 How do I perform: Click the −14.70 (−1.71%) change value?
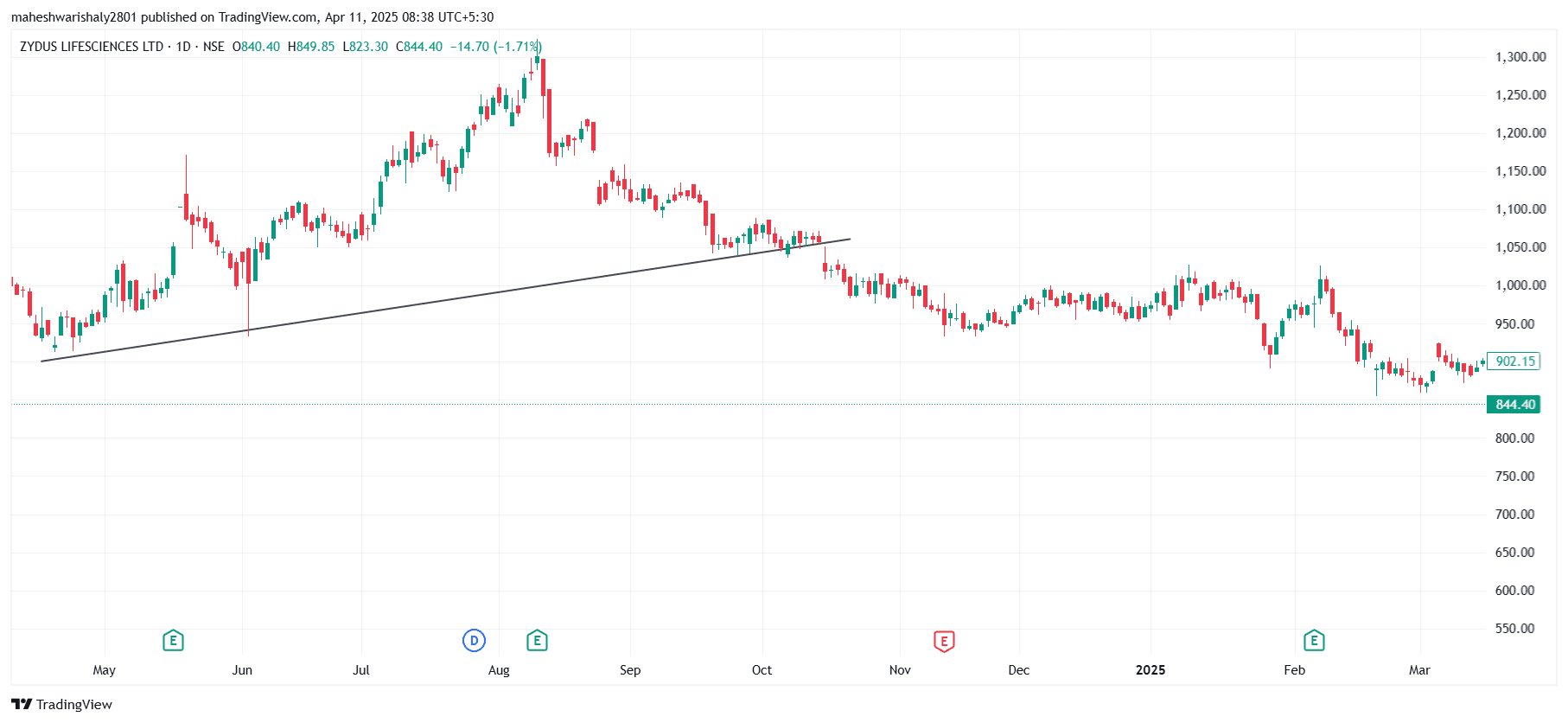(x=496, y=47)
